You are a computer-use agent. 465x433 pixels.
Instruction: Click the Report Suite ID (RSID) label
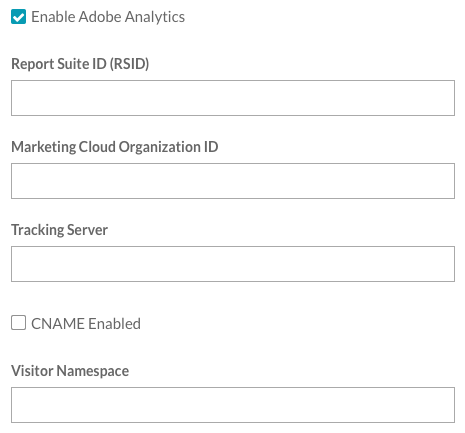click(80, 64)
